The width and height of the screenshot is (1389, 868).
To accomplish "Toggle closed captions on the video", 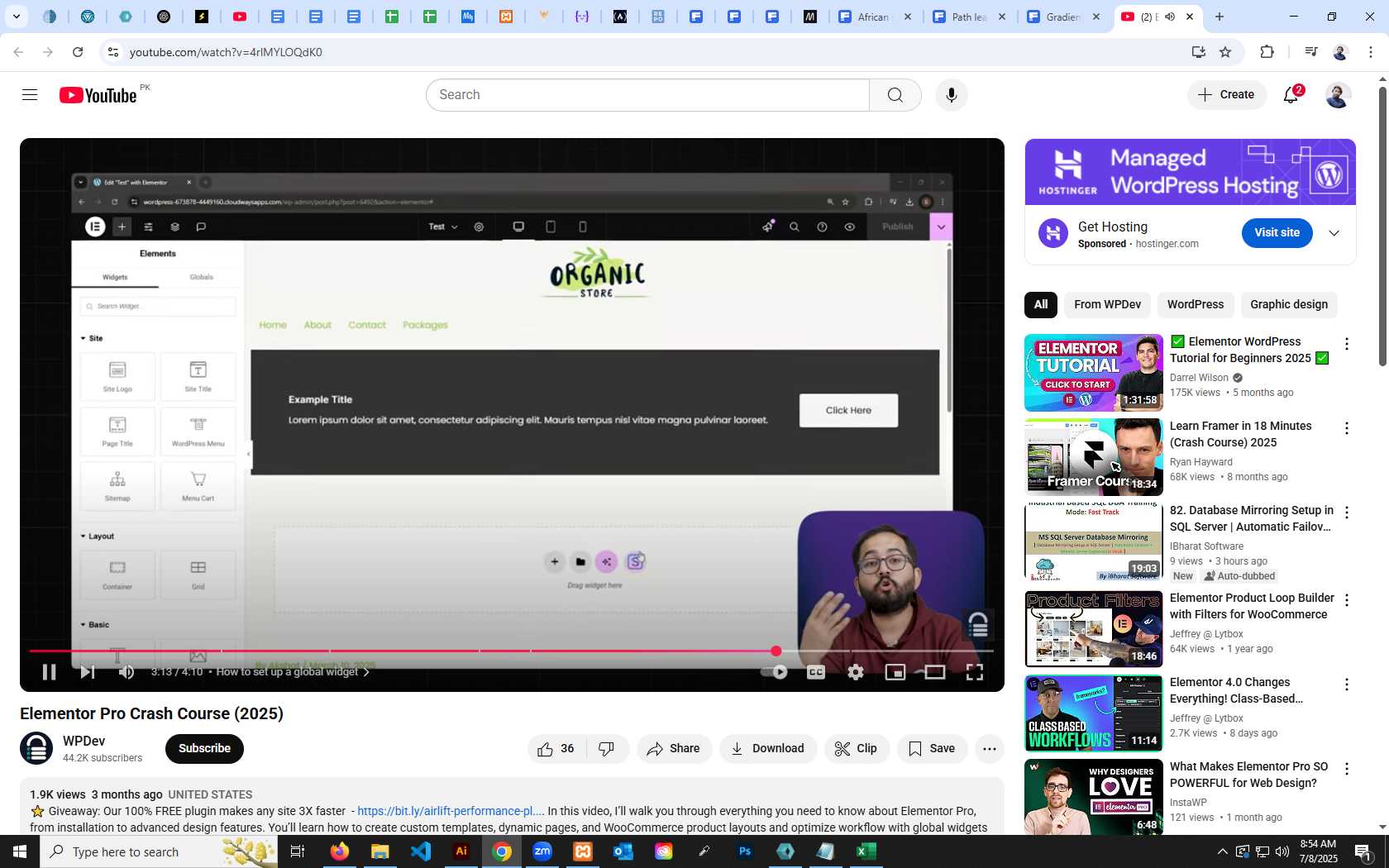I will 816,672.
